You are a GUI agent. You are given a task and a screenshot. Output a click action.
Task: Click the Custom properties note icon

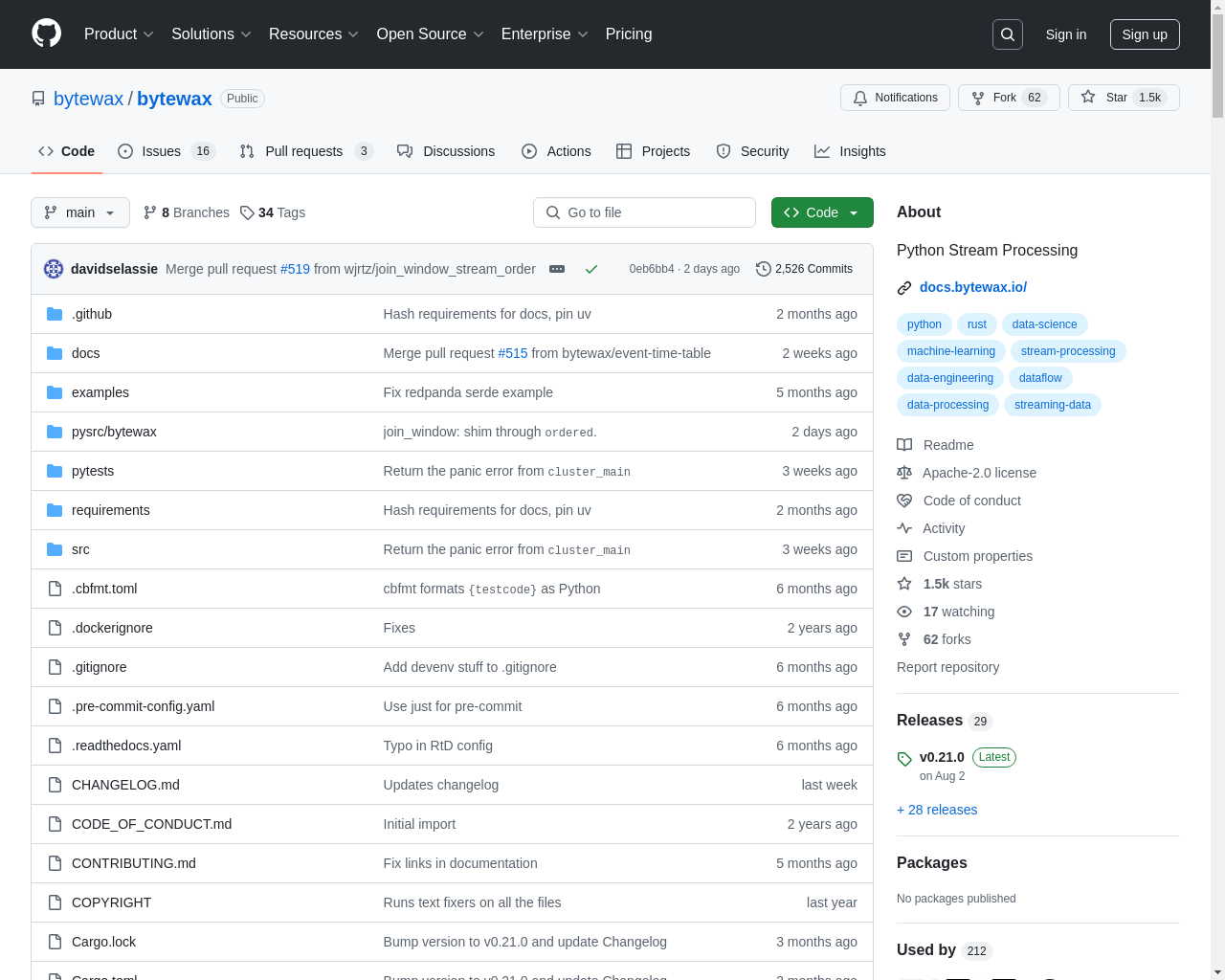pyautogui.click(x=904, y=556)
